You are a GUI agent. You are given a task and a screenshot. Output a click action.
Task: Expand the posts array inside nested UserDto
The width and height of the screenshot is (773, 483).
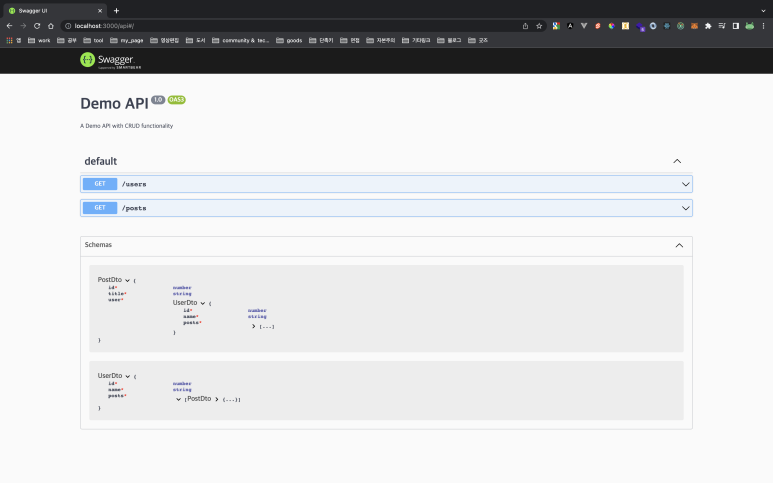[253, 326]
